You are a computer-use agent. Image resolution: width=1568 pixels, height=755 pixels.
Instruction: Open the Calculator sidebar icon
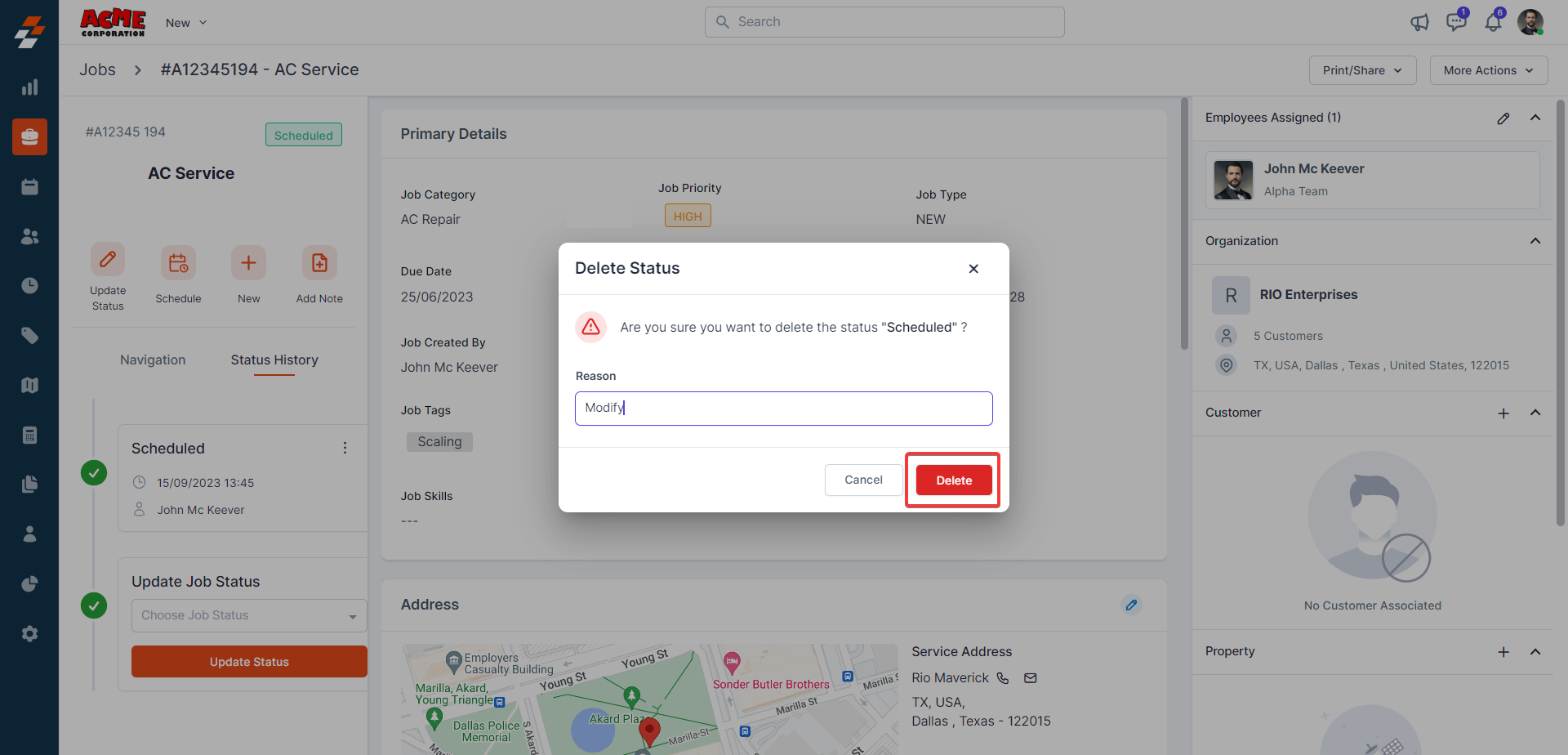click(x=29, y=435)
